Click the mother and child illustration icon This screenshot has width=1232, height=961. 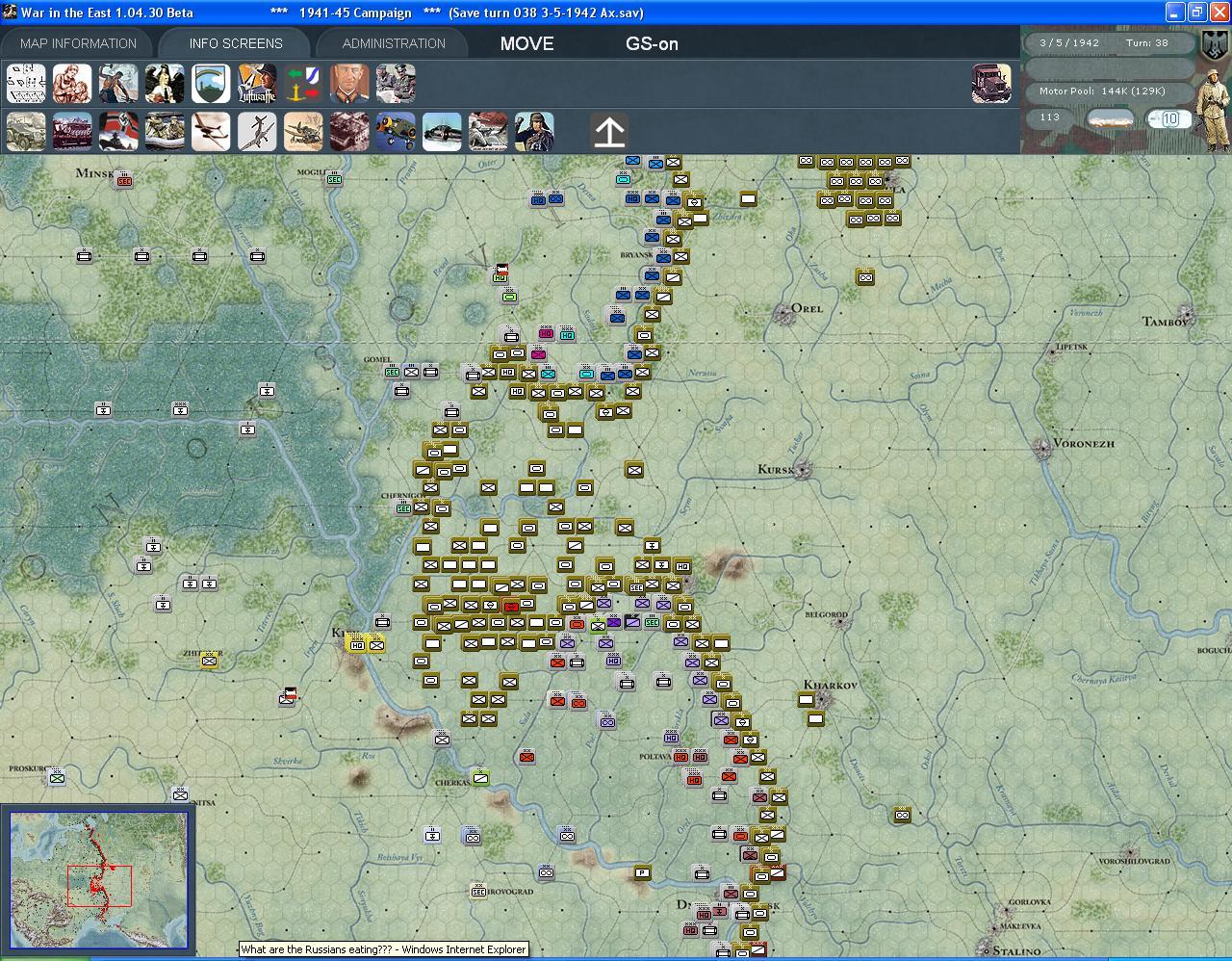tap(72, 84)
